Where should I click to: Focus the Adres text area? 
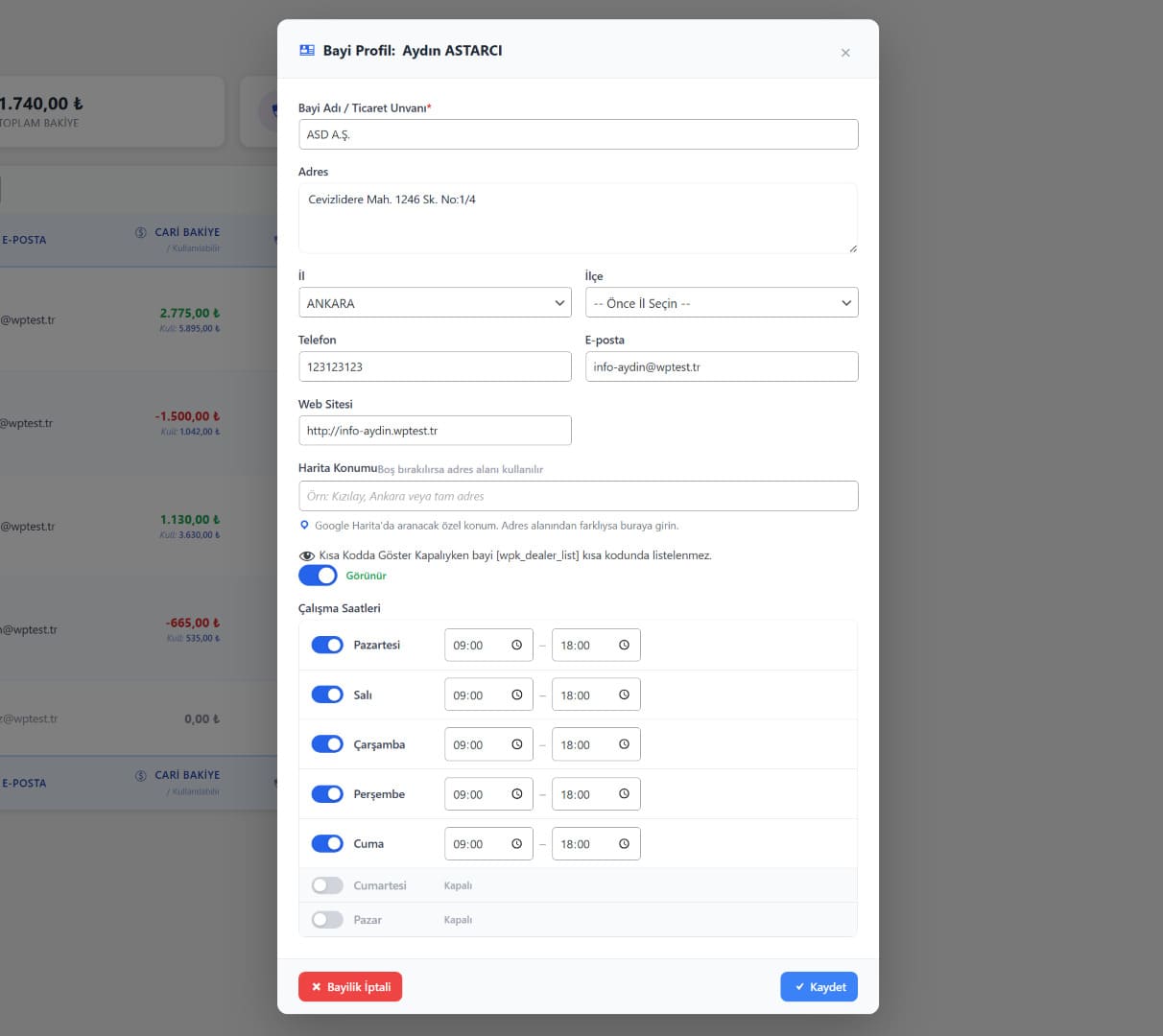578,219
